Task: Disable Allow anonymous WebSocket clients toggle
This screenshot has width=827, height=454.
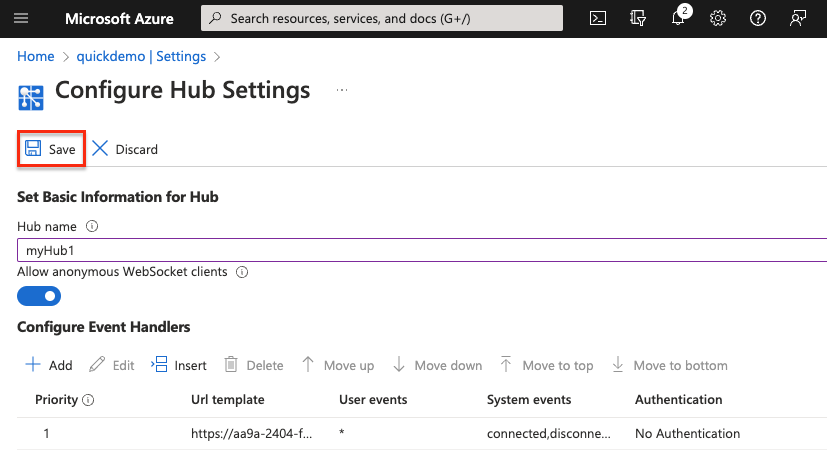Action: click(x=40, y=296)
